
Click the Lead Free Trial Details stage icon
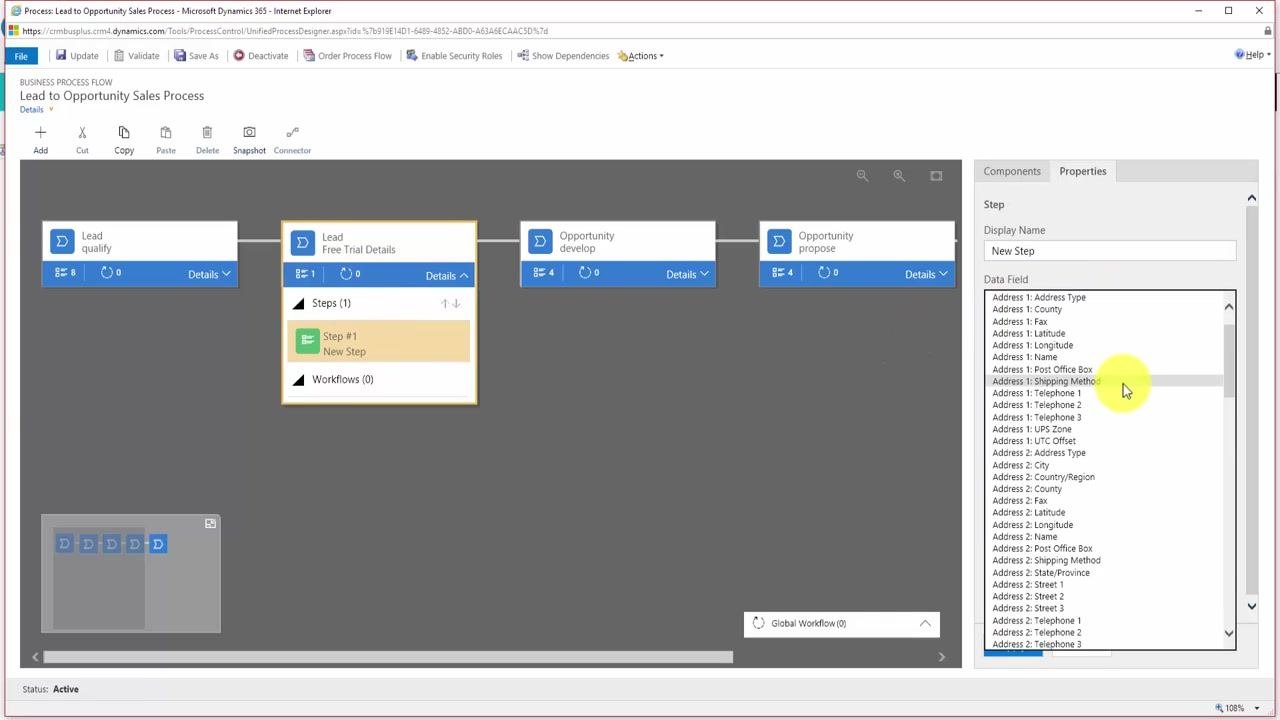302,243
